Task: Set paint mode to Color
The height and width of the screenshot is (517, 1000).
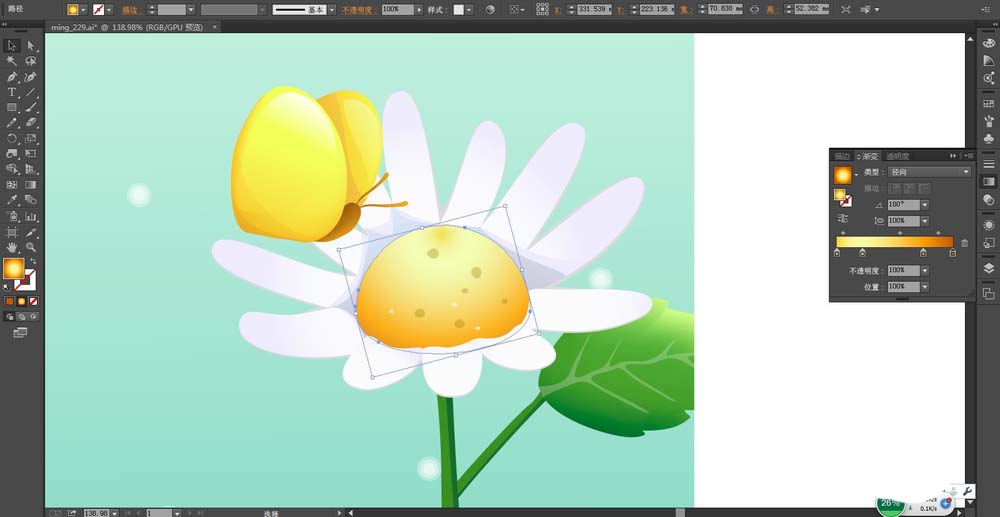Action: [10, 301]
